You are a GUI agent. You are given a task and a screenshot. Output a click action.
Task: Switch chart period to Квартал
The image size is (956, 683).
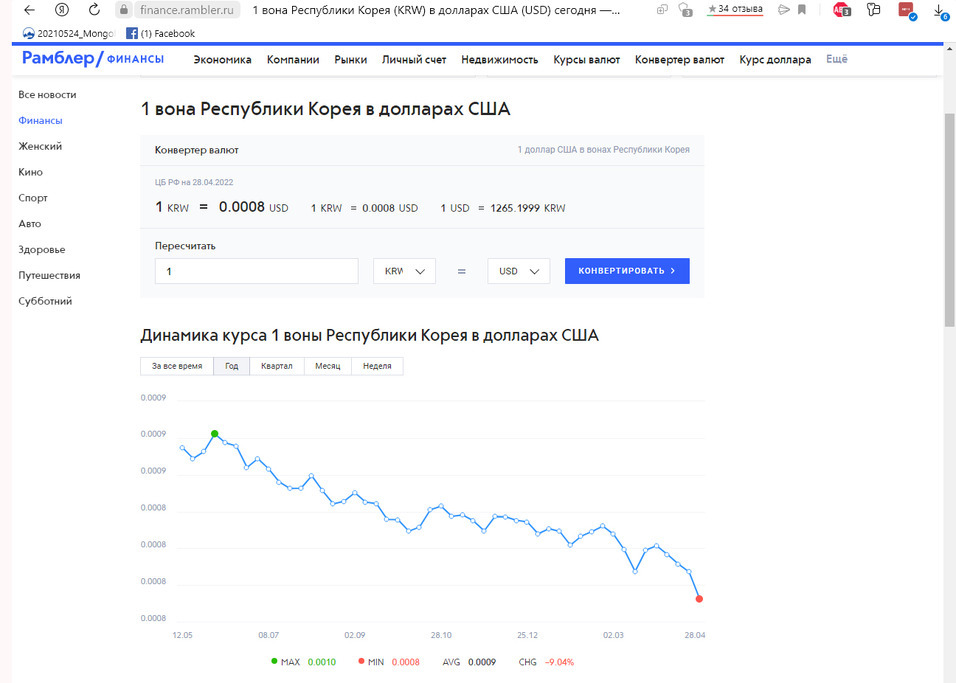[x=276, y=366]
